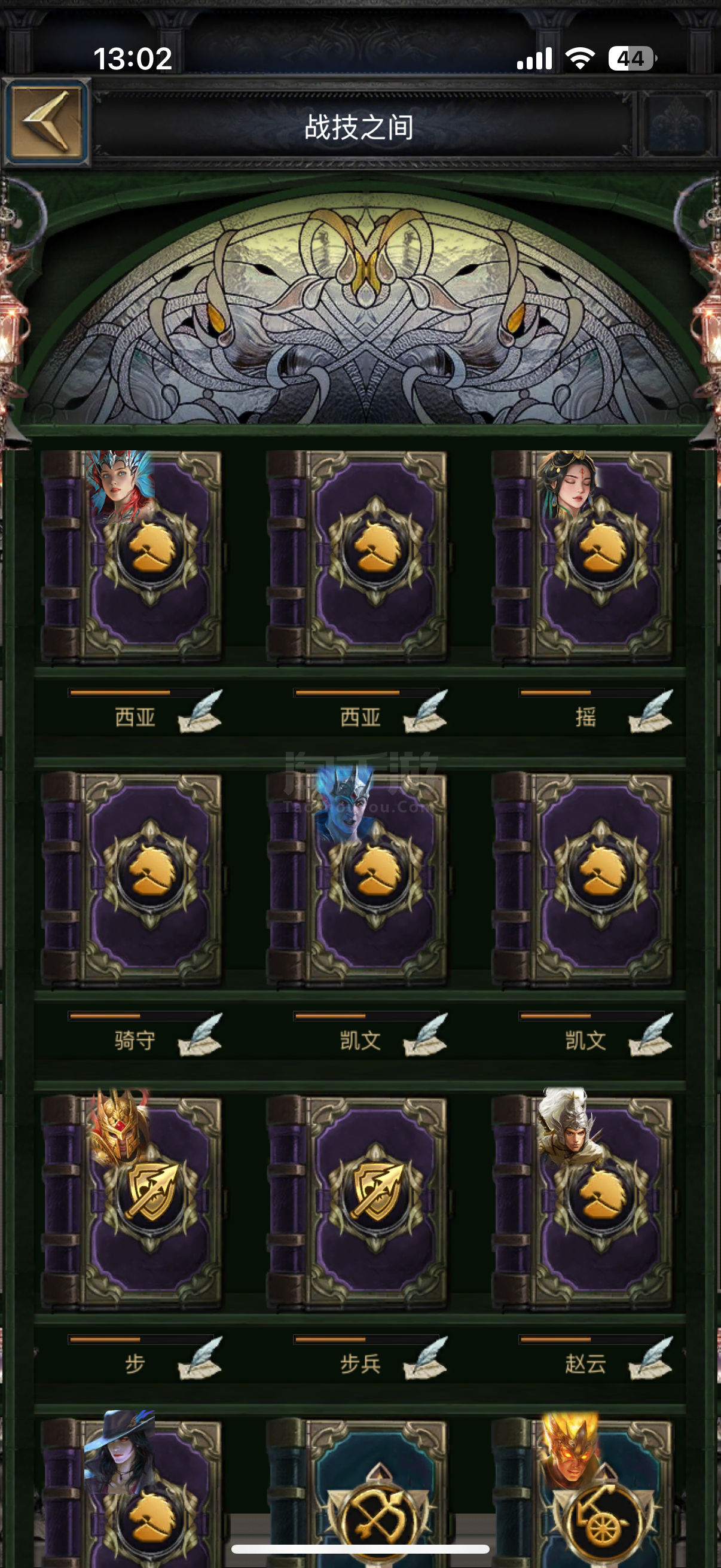Open the 骑守 cavalry skill book

(x=132, y=879)
